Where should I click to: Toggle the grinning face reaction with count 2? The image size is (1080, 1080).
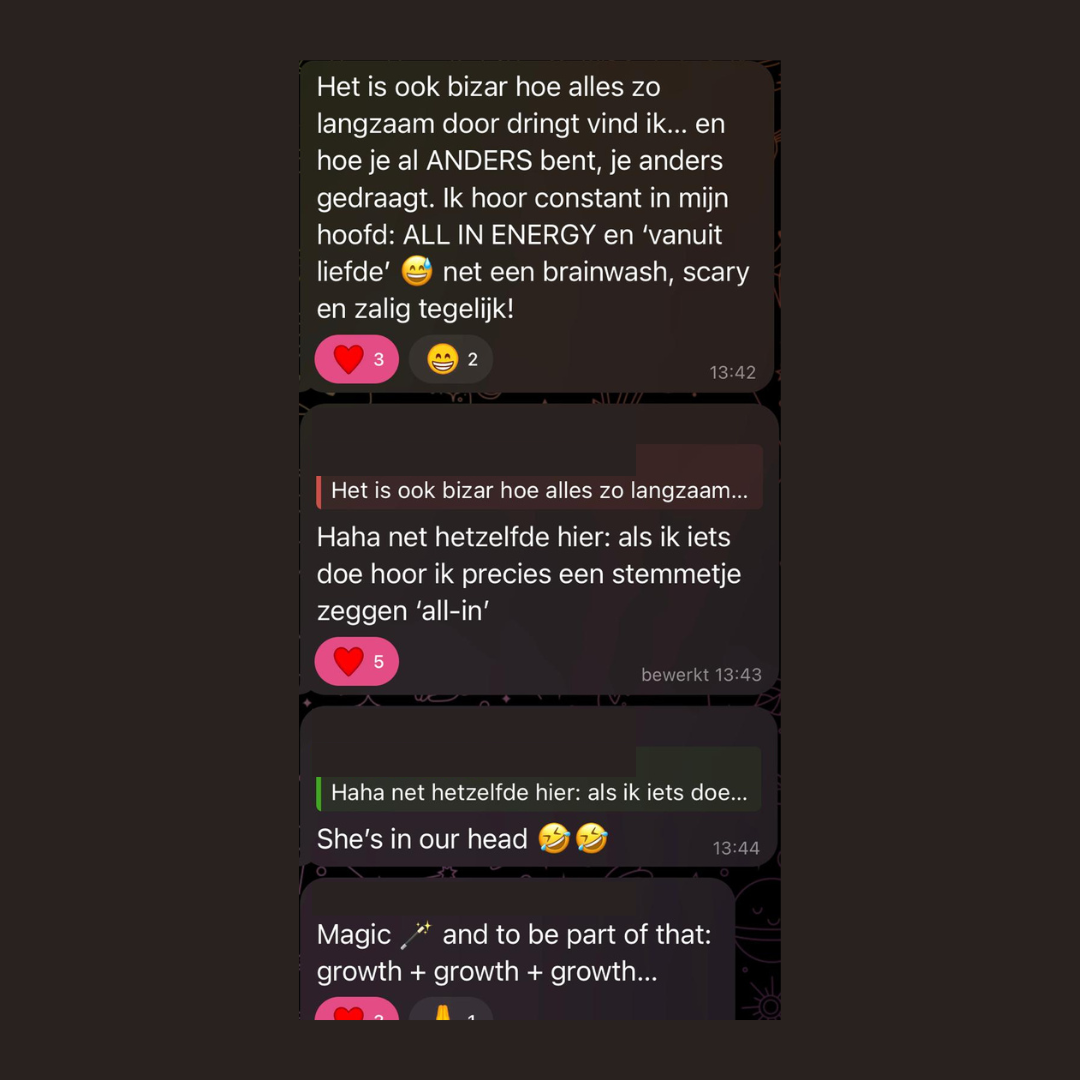tap(451, 359)
